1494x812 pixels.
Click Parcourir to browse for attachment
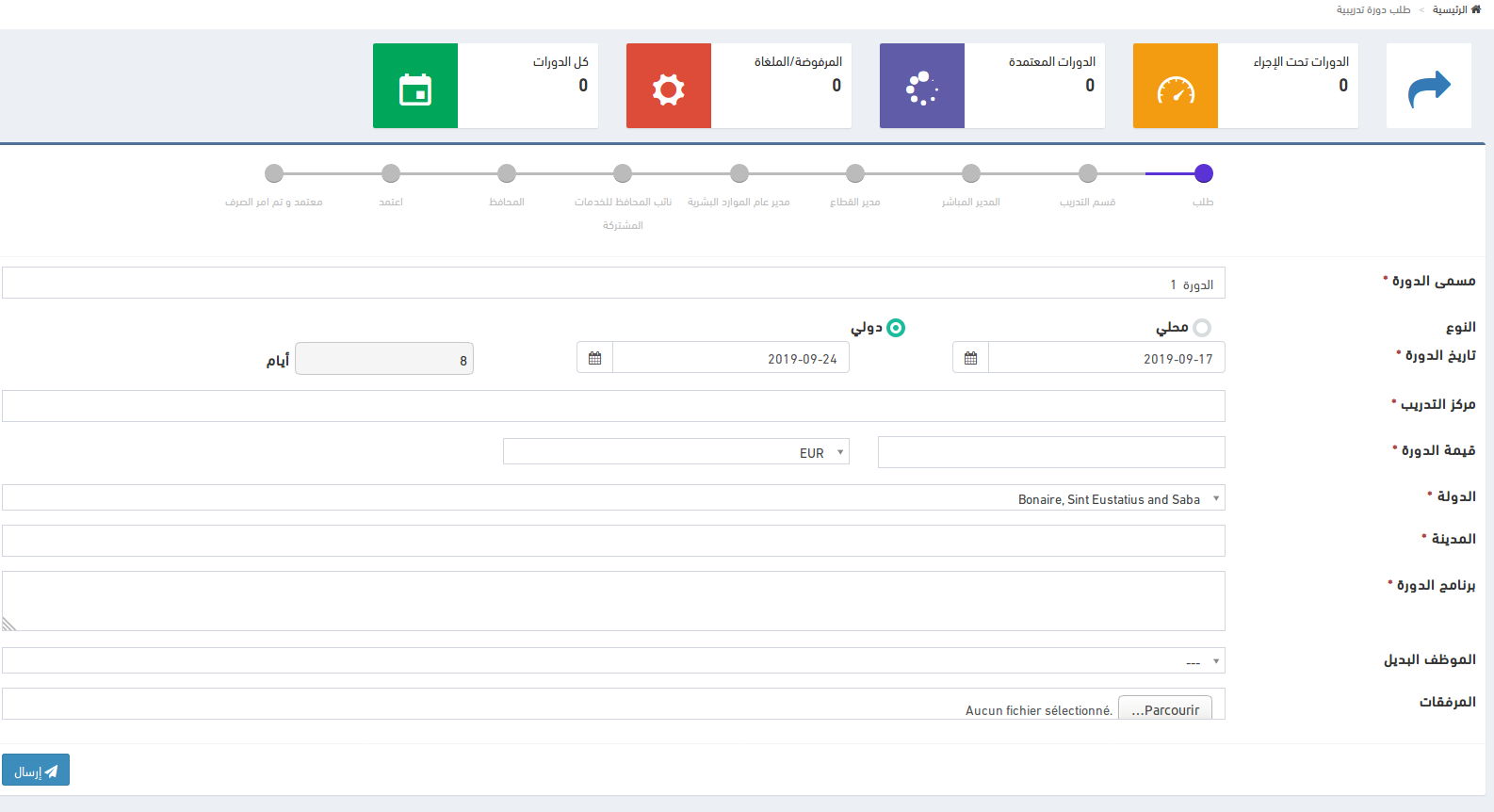(1165, 709)
